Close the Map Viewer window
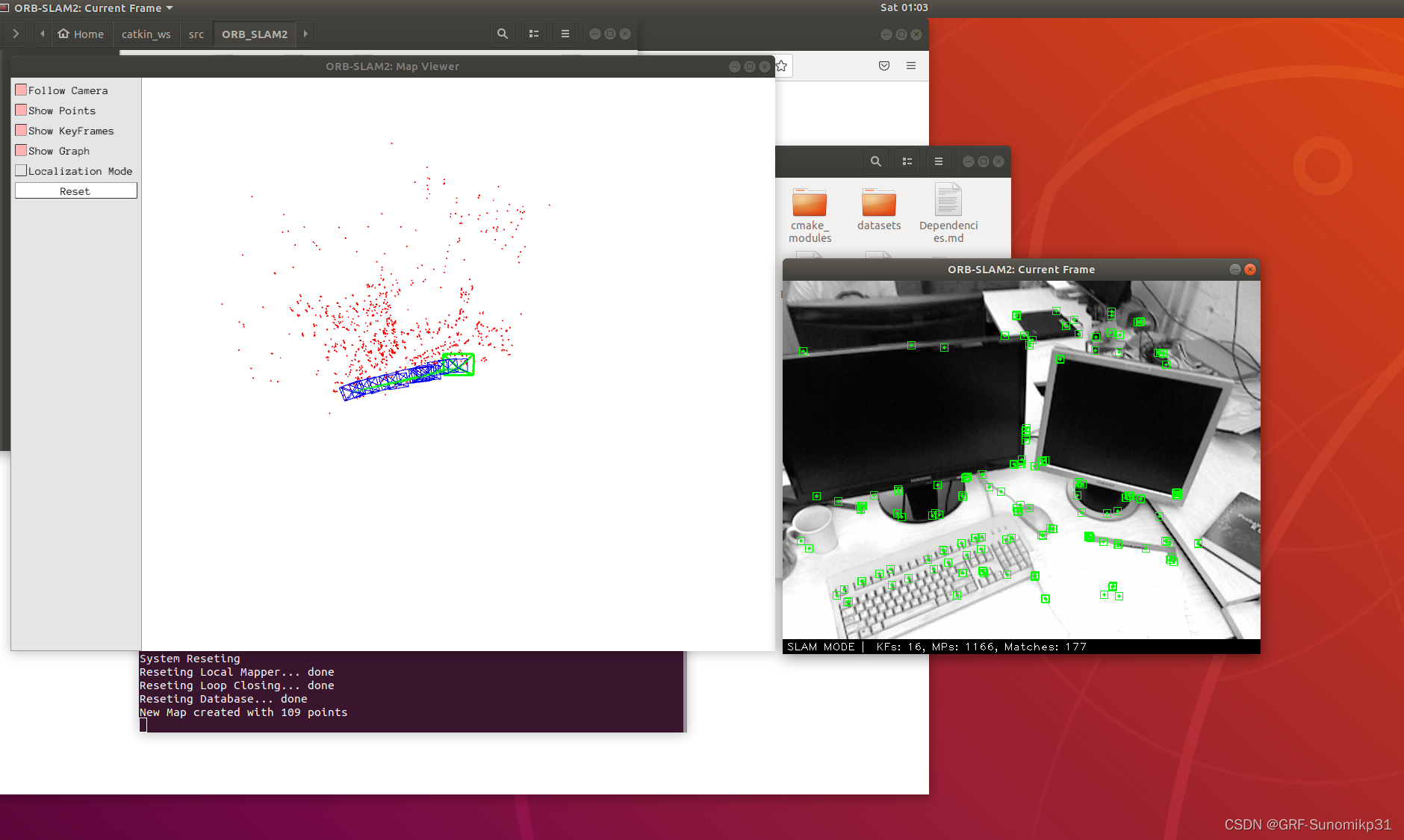1404x840 pixels. pos(765,66)
